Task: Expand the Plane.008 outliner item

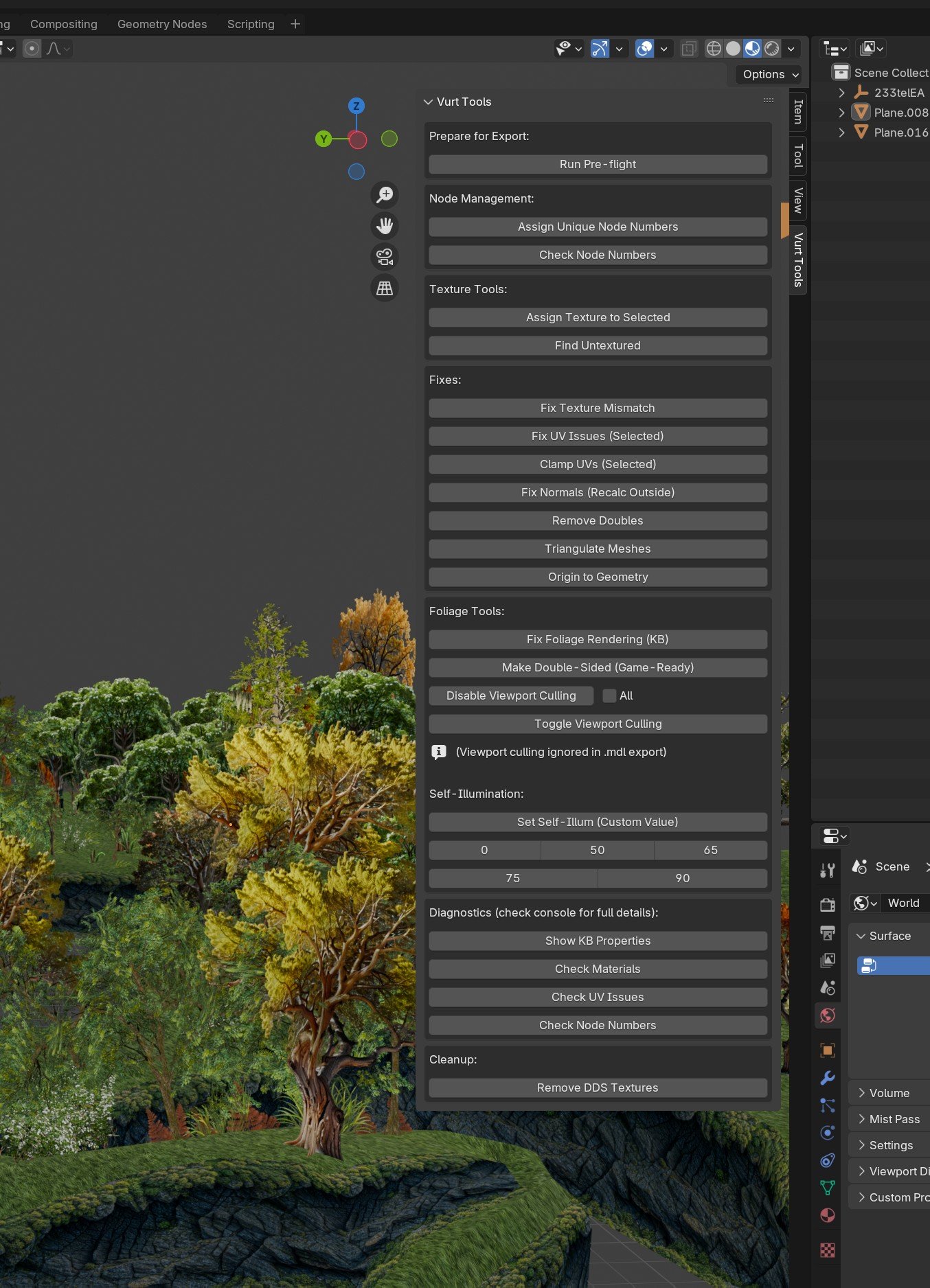Action: (x=841, y=113)
